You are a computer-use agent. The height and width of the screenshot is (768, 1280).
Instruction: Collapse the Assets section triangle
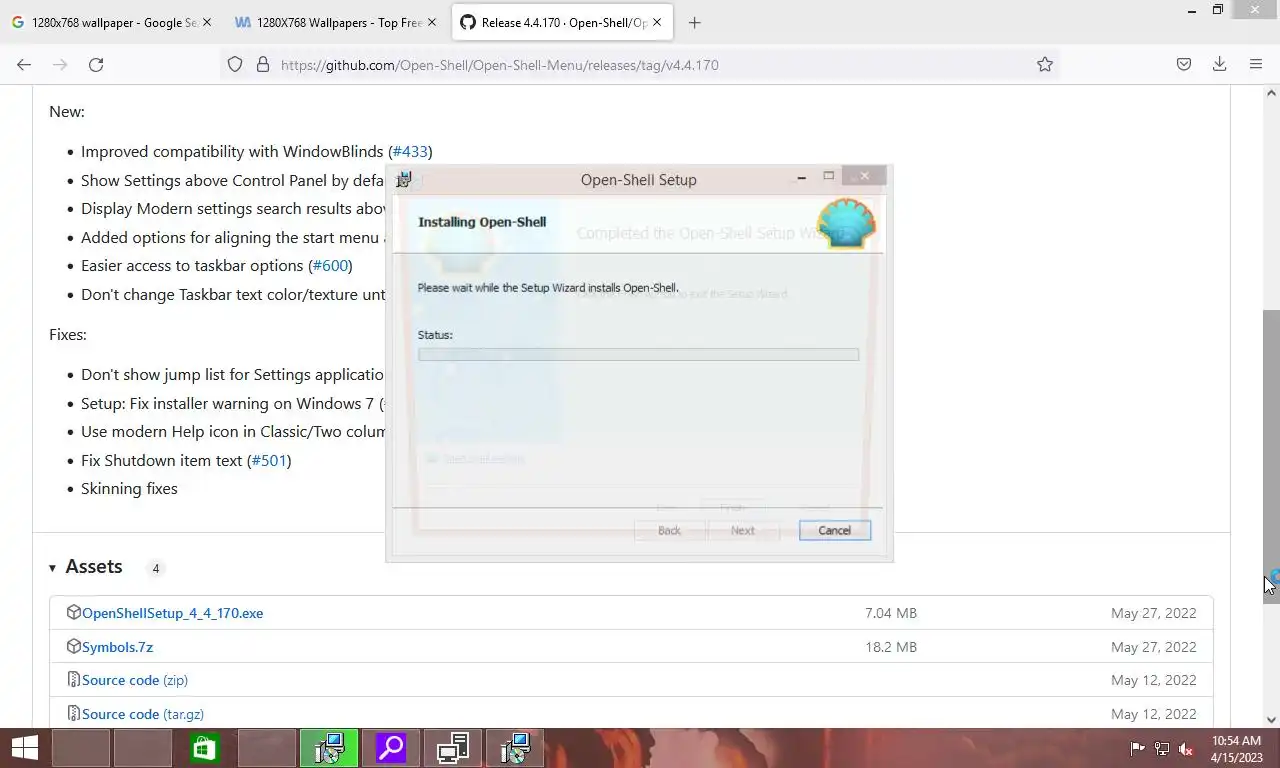[x=52, y=568]
